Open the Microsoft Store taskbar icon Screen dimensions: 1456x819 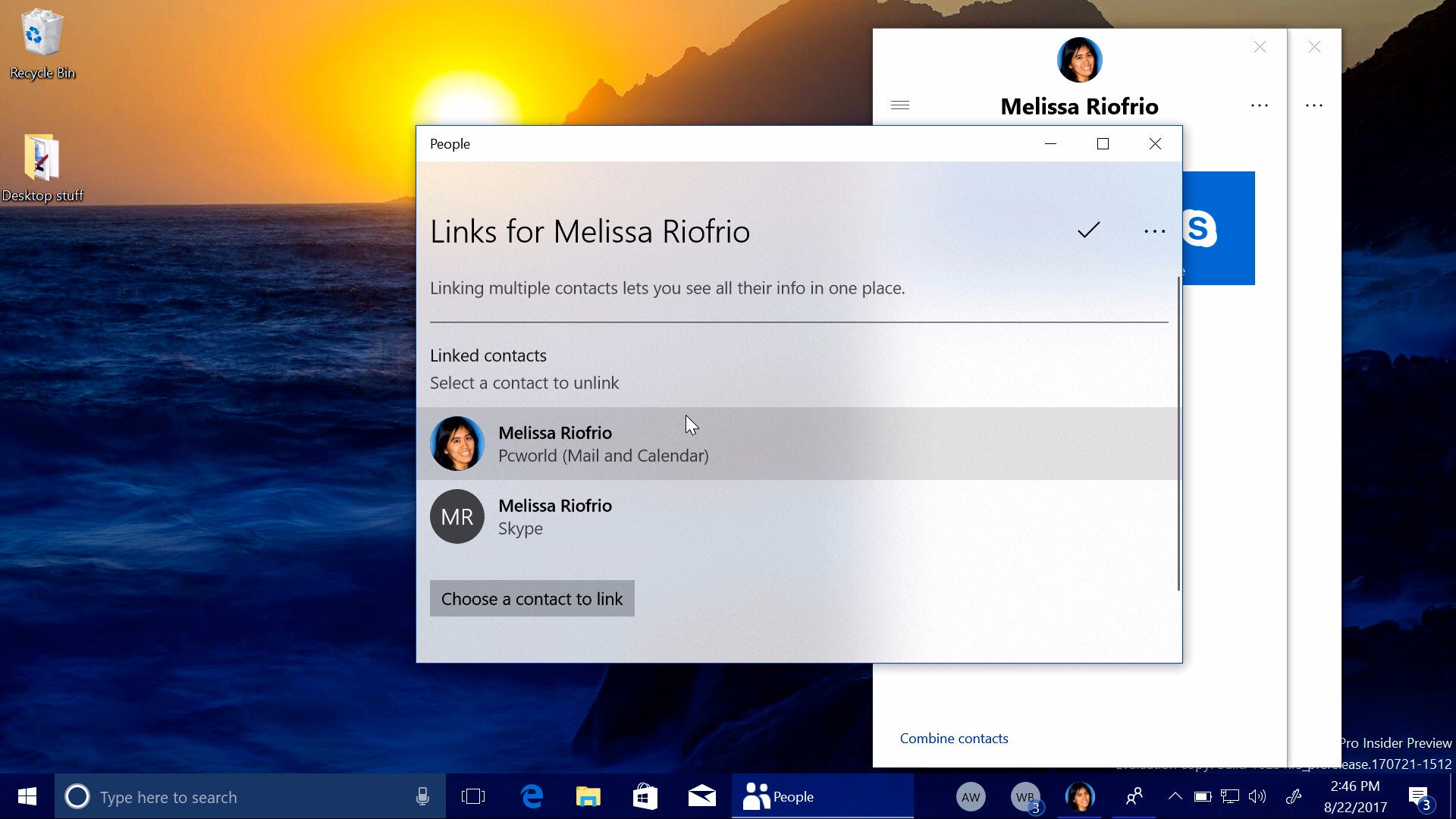point(645,796)
